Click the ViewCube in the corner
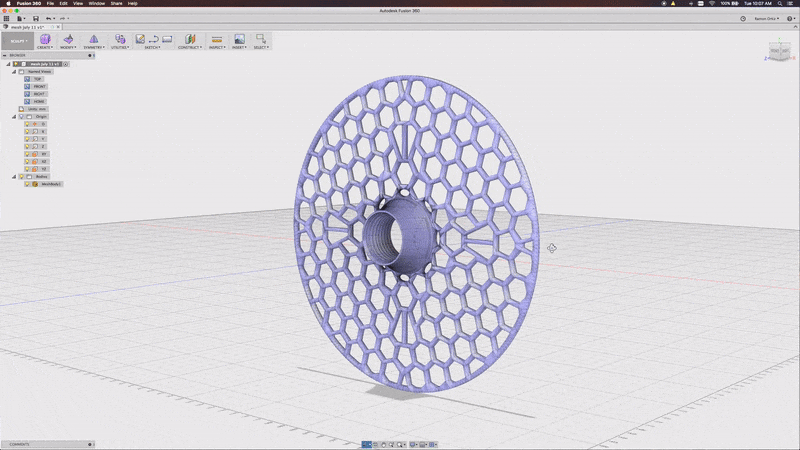The image size is (800, 450). pyautogui.click(x=780, y=51)
